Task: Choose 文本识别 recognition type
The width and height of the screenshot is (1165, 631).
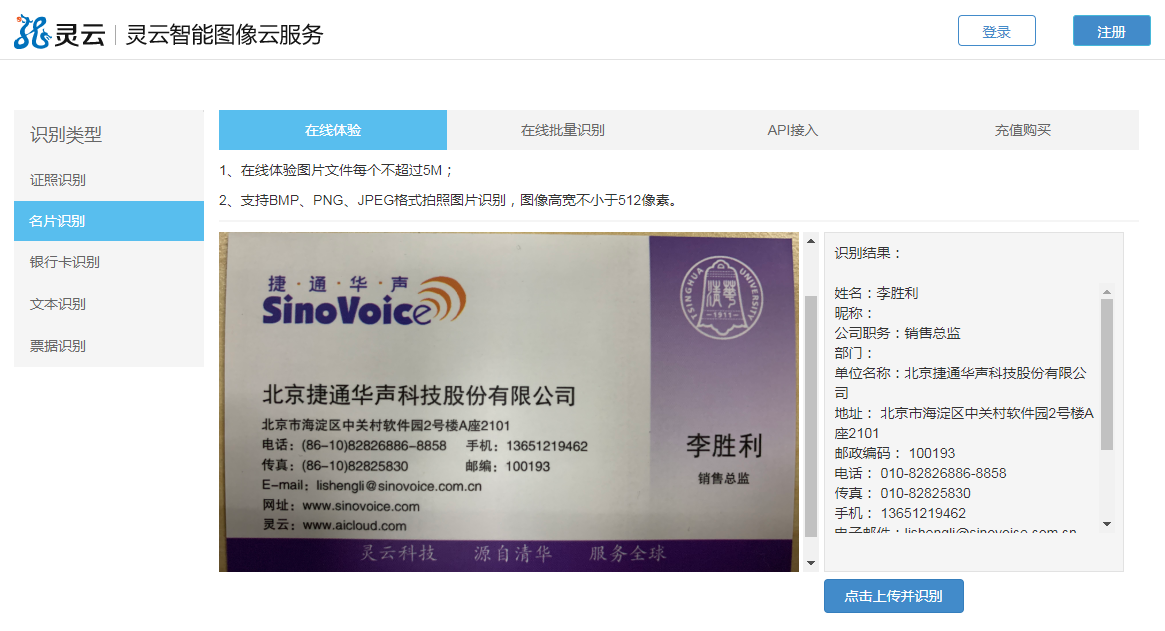Action: 58,304
